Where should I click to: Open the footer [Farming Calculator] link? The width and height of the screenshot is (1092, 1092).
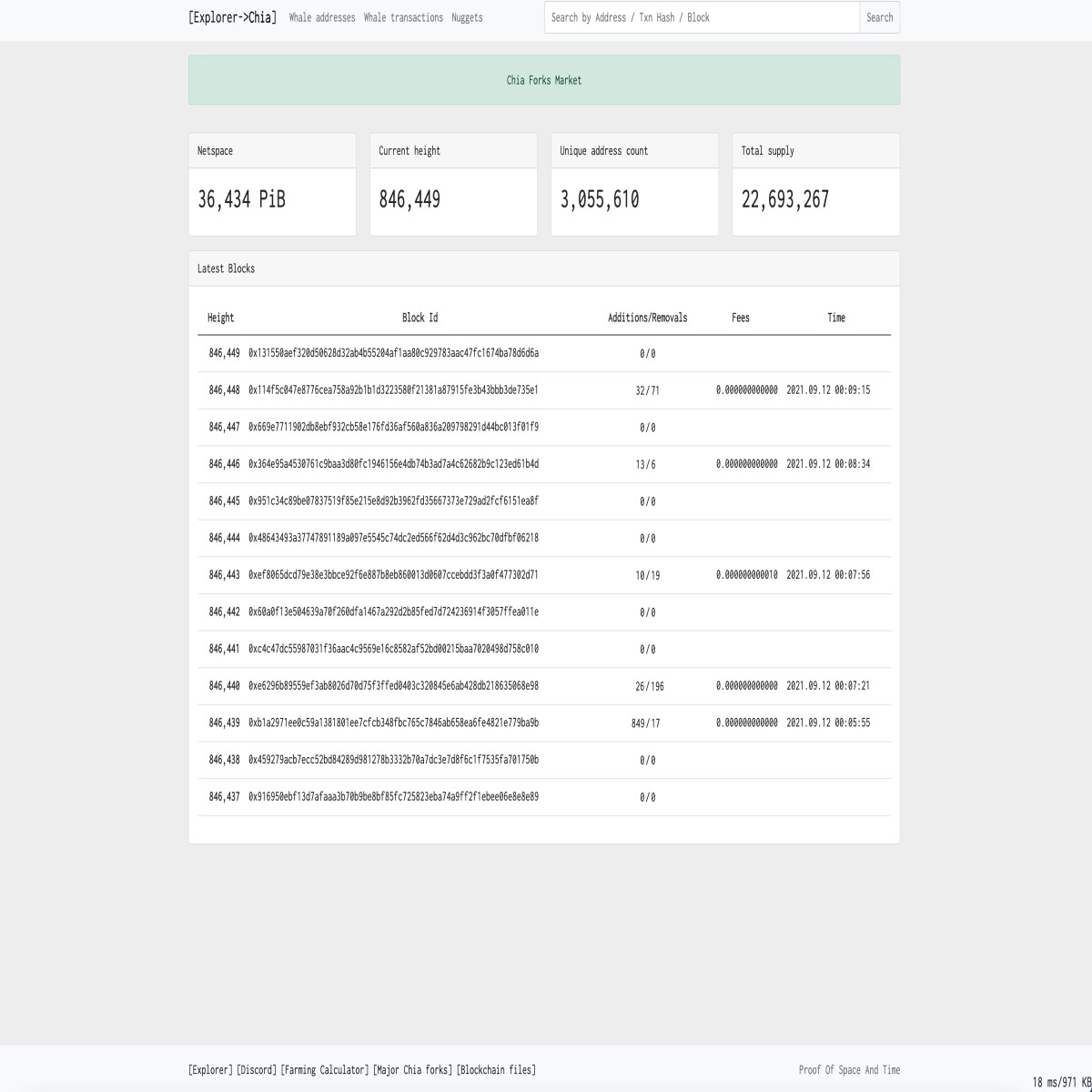tap(325, 1070)
